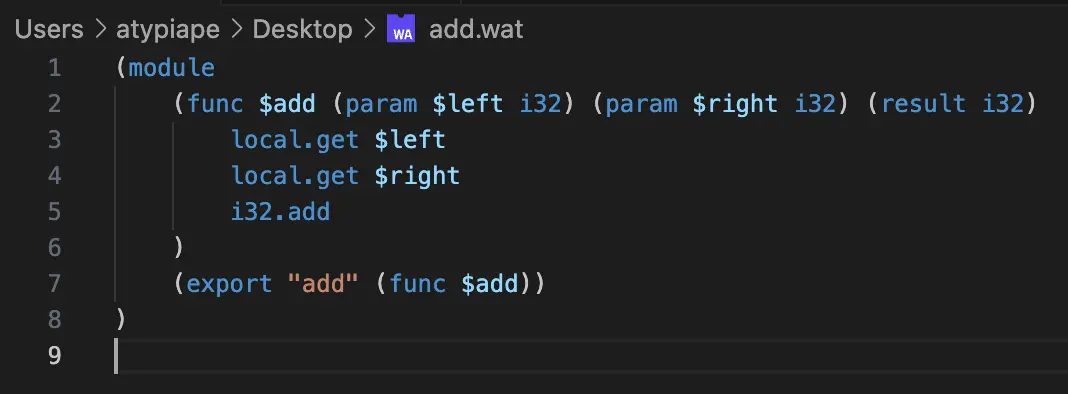Click the WA WebAssembly file icon
The image size is (1068, 394).
click(x=400, y=29)
